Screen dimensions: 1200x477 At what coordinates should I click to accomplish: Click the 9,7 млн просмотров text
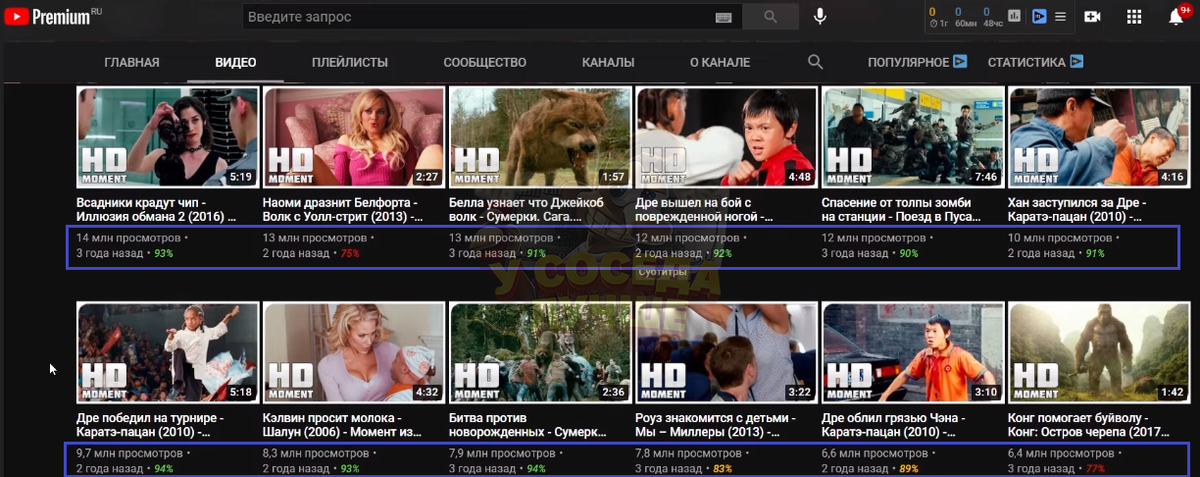(x=130, y=453)
